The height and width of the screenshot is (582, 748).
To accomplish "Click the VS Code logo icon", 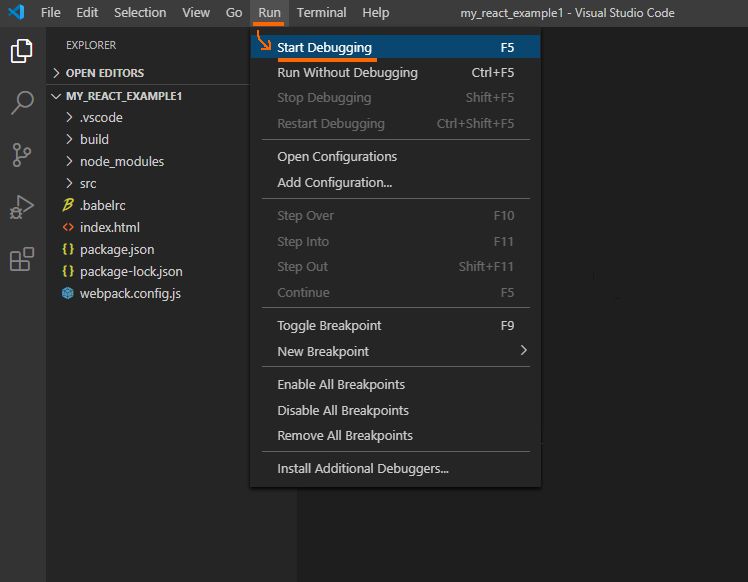I will click(16, 13).
